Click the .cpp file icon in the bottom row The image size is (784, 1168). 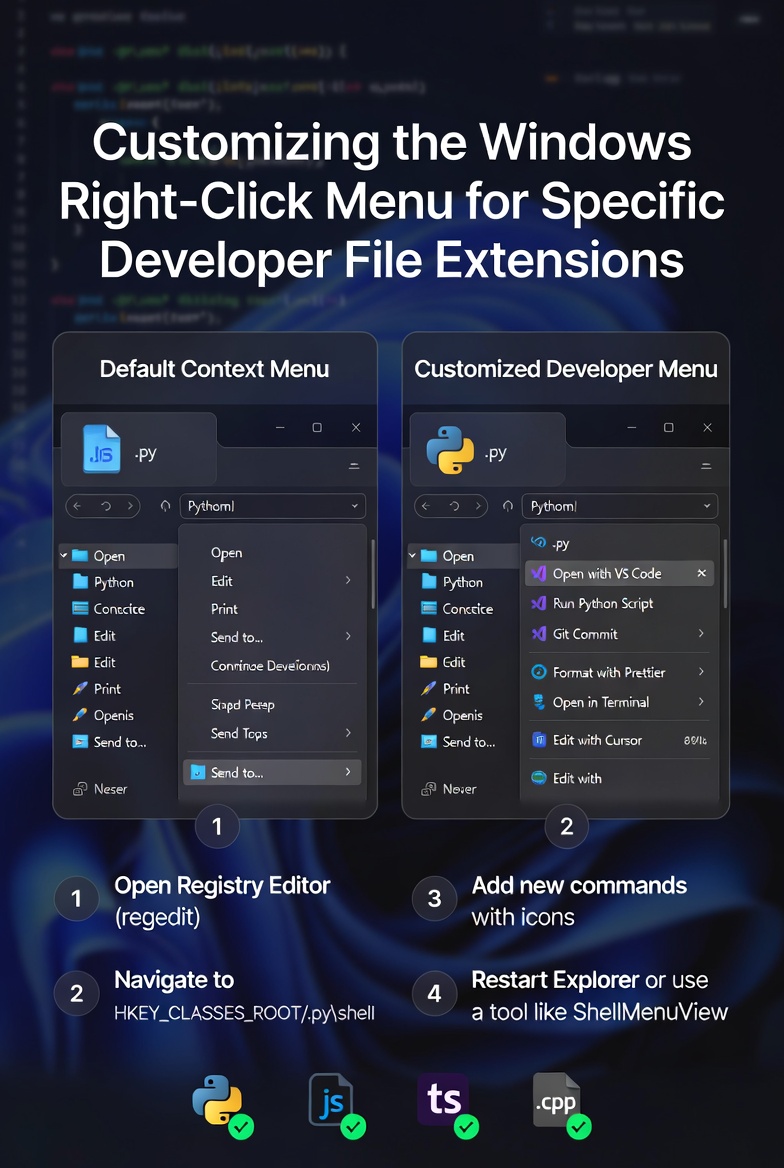pyautogui.click(x=556, y=1100)
